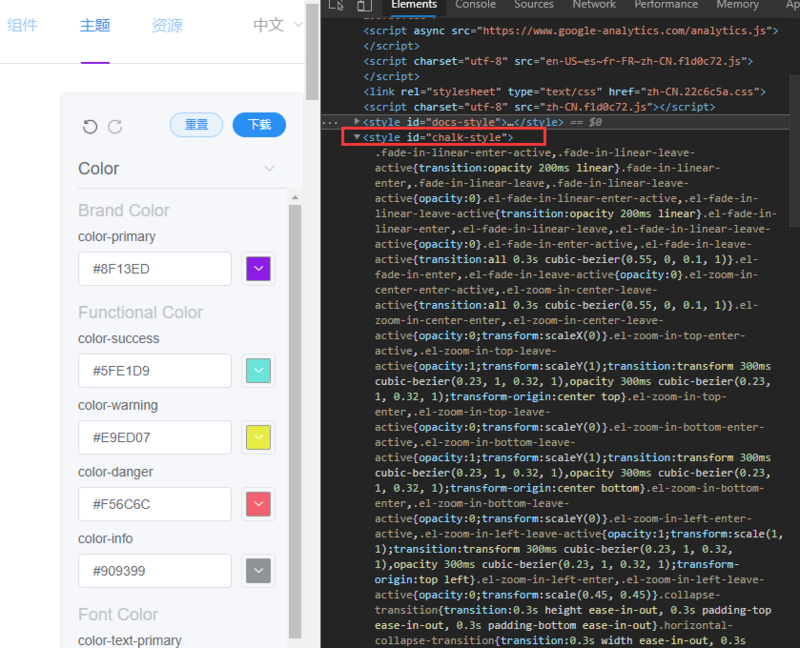Open the google-analytics script URL link

pyautogui.click(x=624, y=31)
